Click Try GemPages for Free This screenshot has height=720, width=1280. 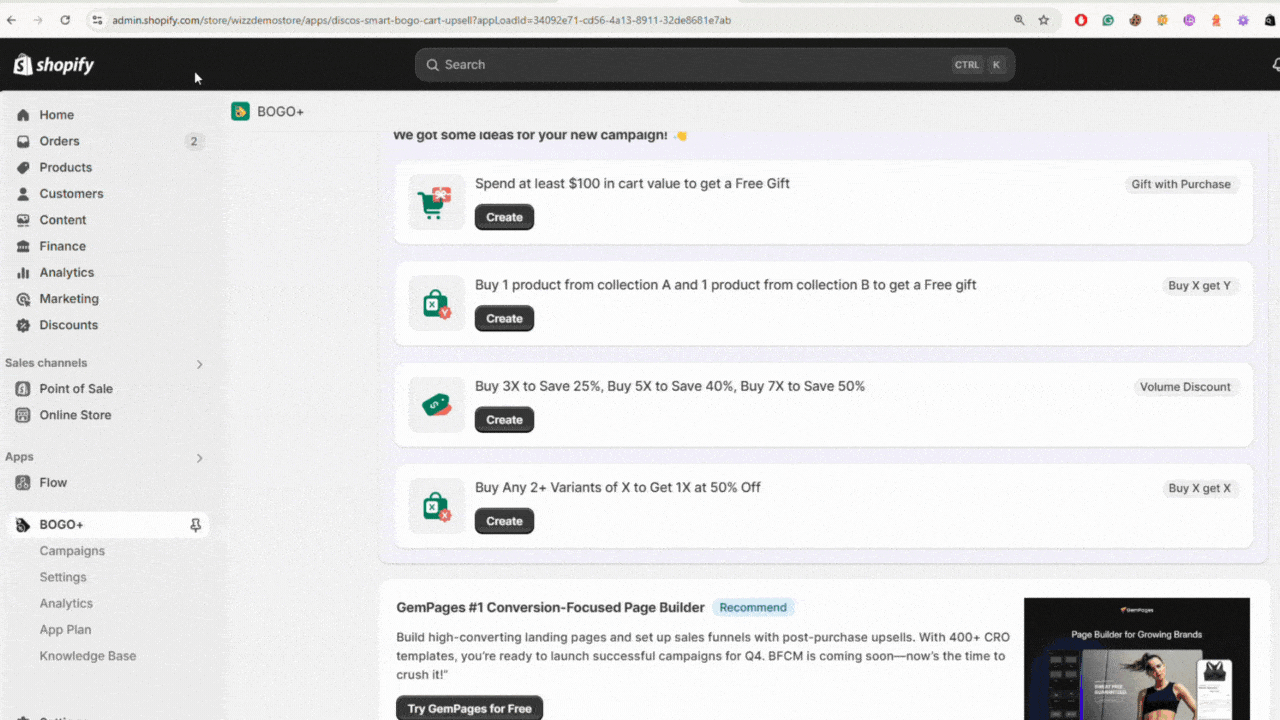coord(469,708)
